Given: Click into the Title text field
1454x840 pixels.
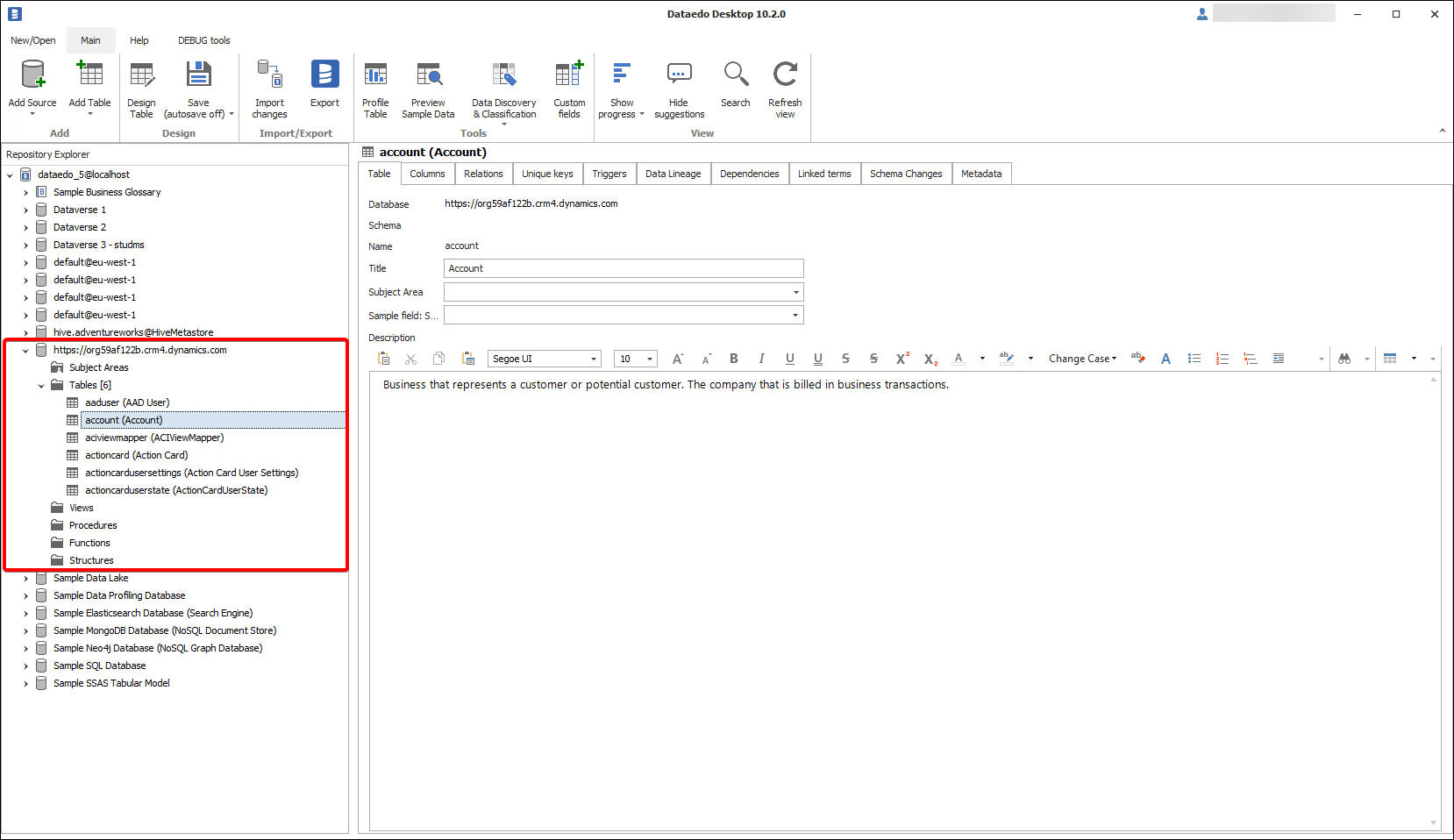Looking at the screenshot, I should [x=624, y=268].
